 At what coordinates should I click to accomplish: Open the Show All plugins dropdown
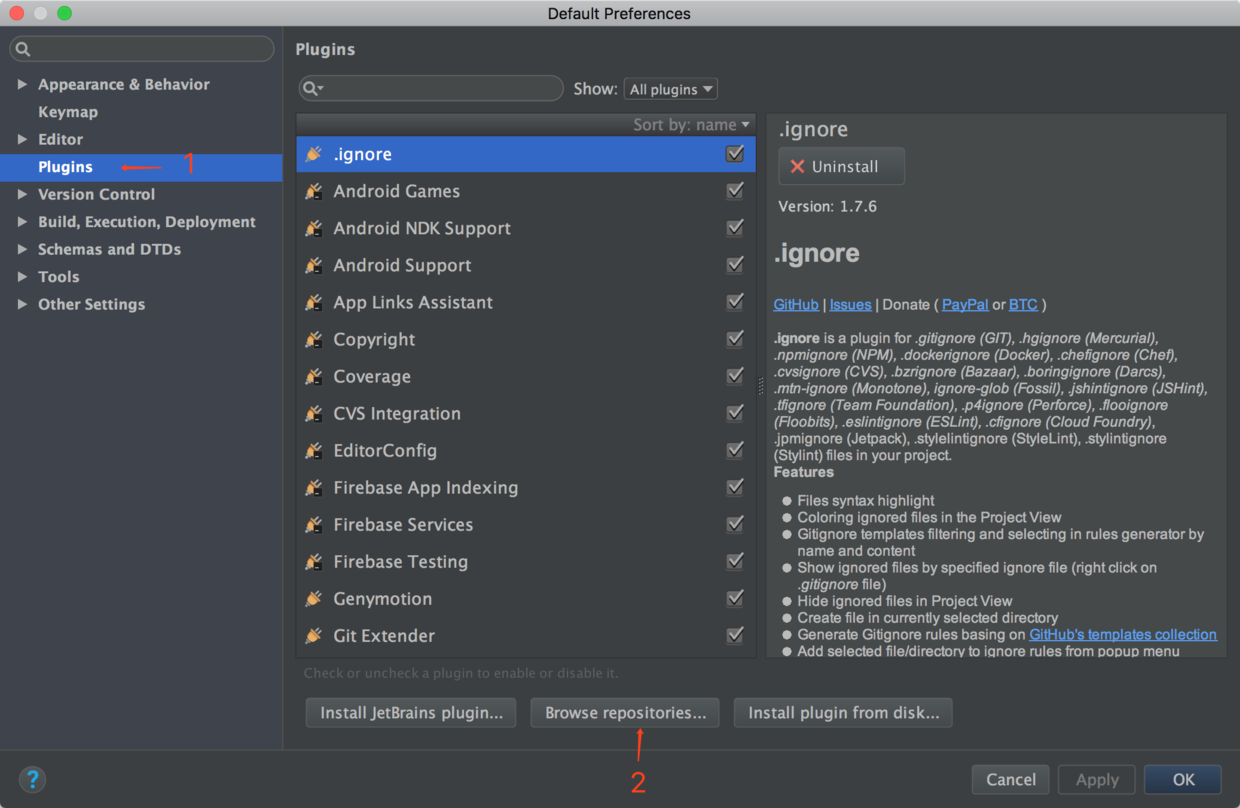(670, 89)
